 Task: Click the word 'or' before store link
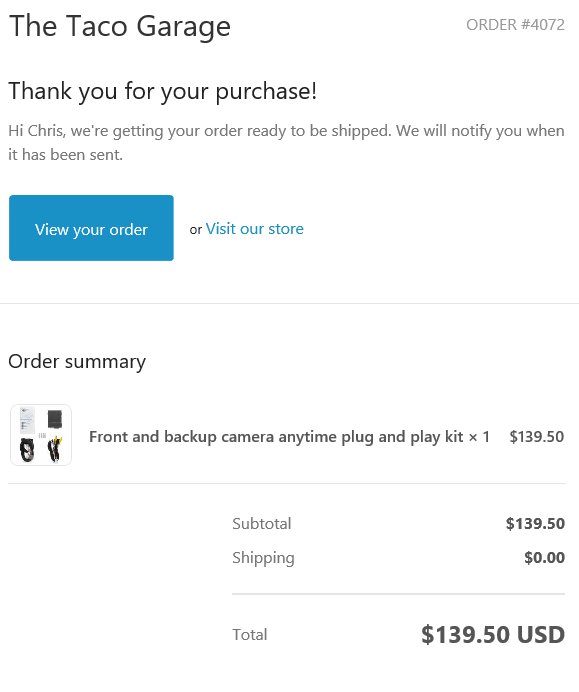[196, 229]
